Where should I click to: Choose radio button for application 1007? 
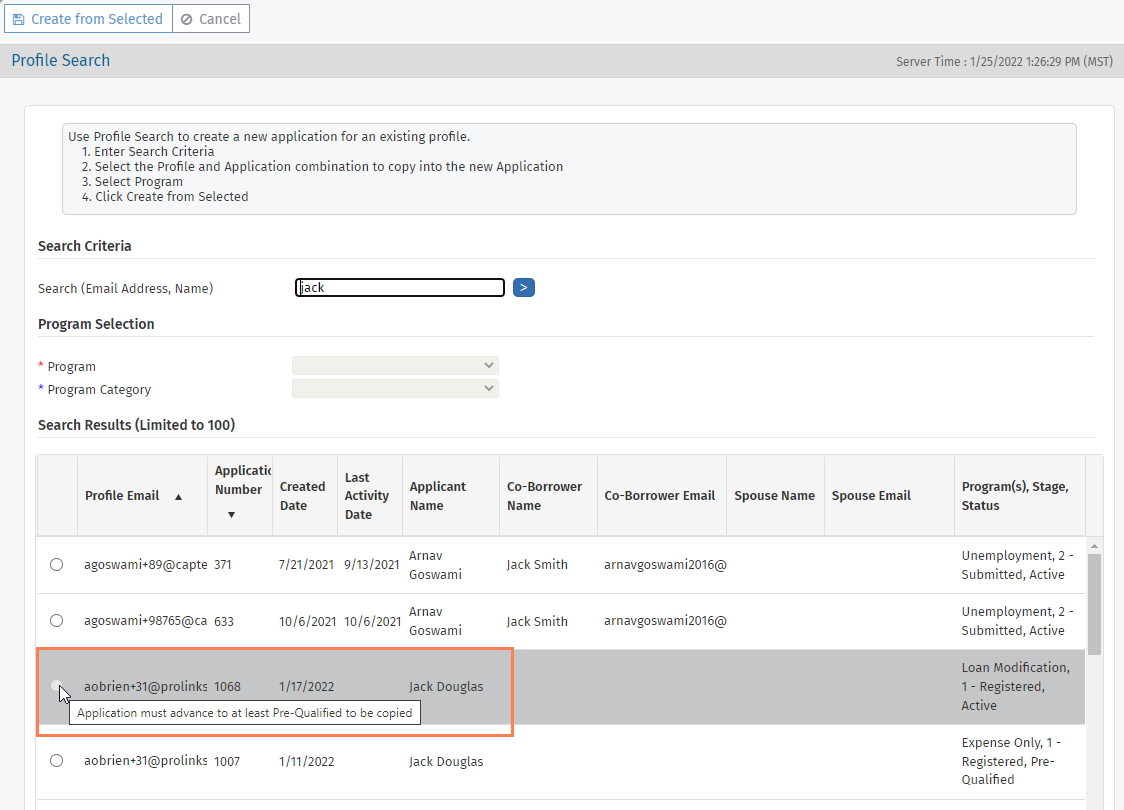[57, 761]
